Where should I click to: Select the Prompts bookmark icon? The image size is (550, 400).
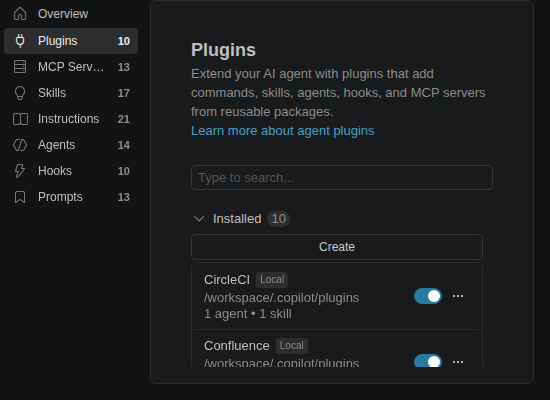click(20, 197)
